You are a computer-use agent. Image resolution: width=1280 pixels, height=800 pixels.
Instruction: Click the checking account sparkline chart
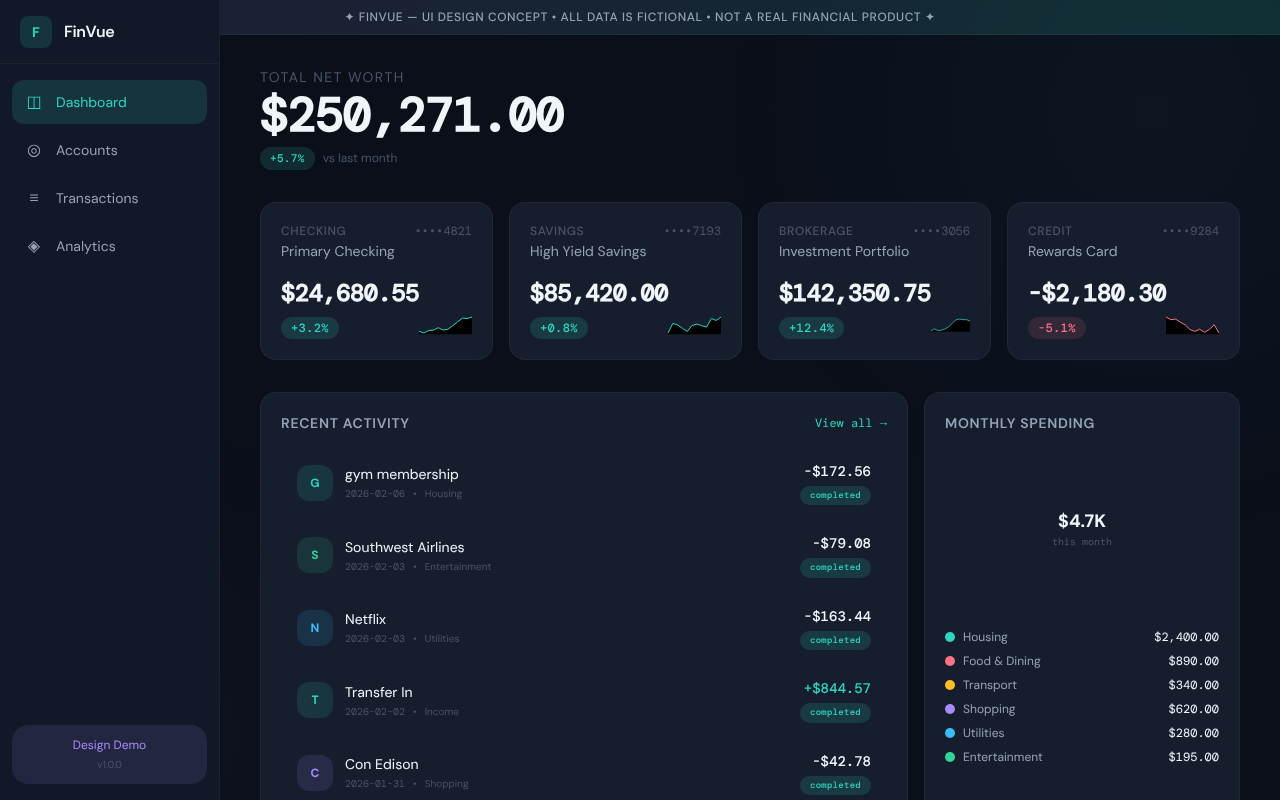point(445,324)
